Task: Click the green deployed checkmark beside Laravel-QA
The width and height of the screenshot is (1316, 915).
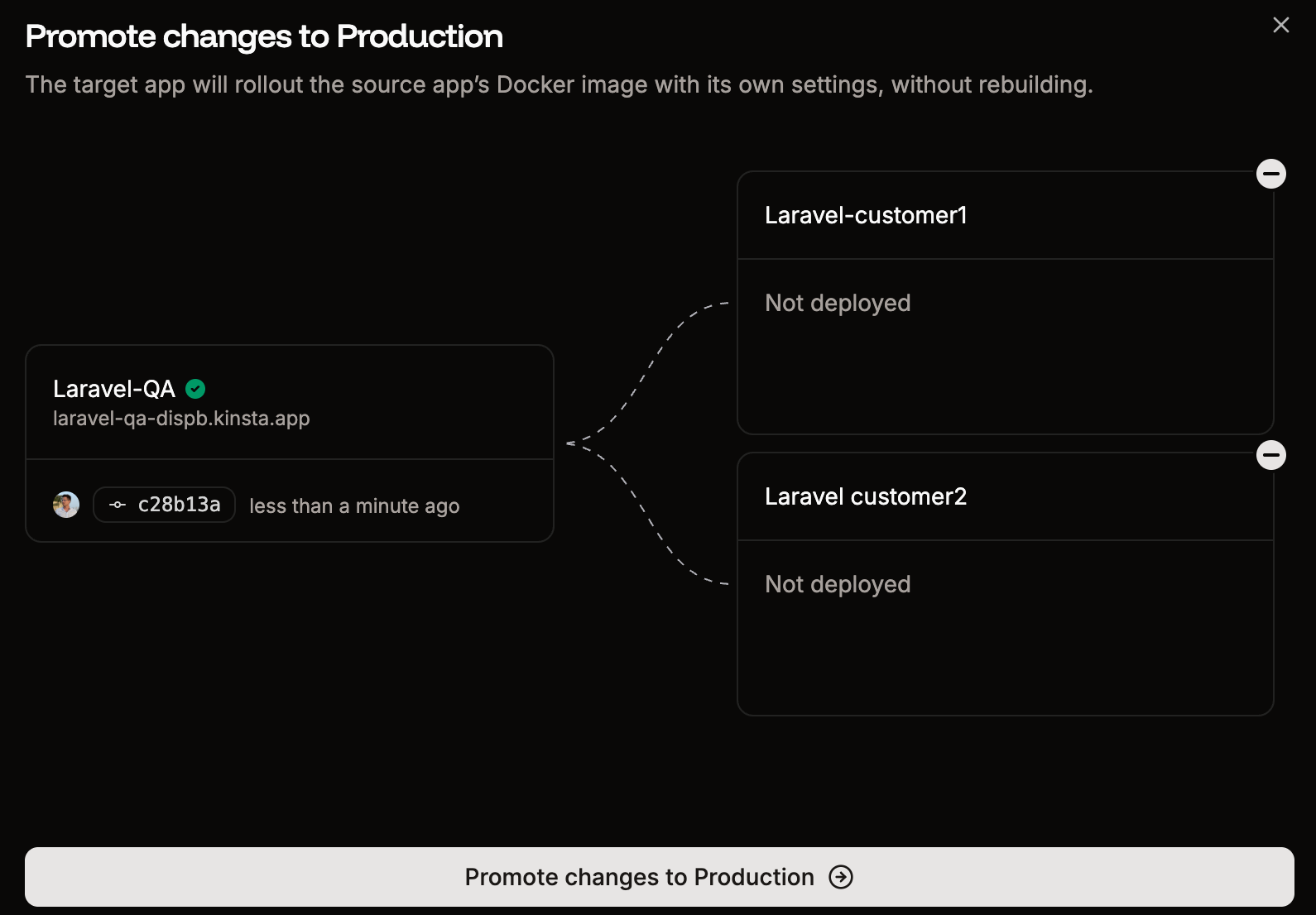Action: [x=195, y=388]
